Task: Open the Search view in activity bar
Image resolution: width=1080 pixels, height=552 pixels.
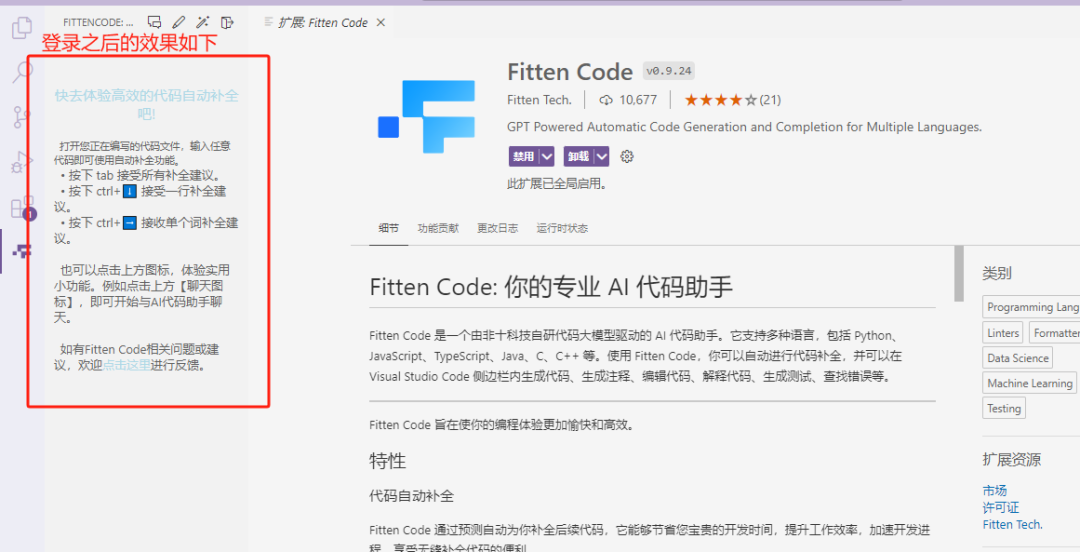Action: click(x=23, y=72)
